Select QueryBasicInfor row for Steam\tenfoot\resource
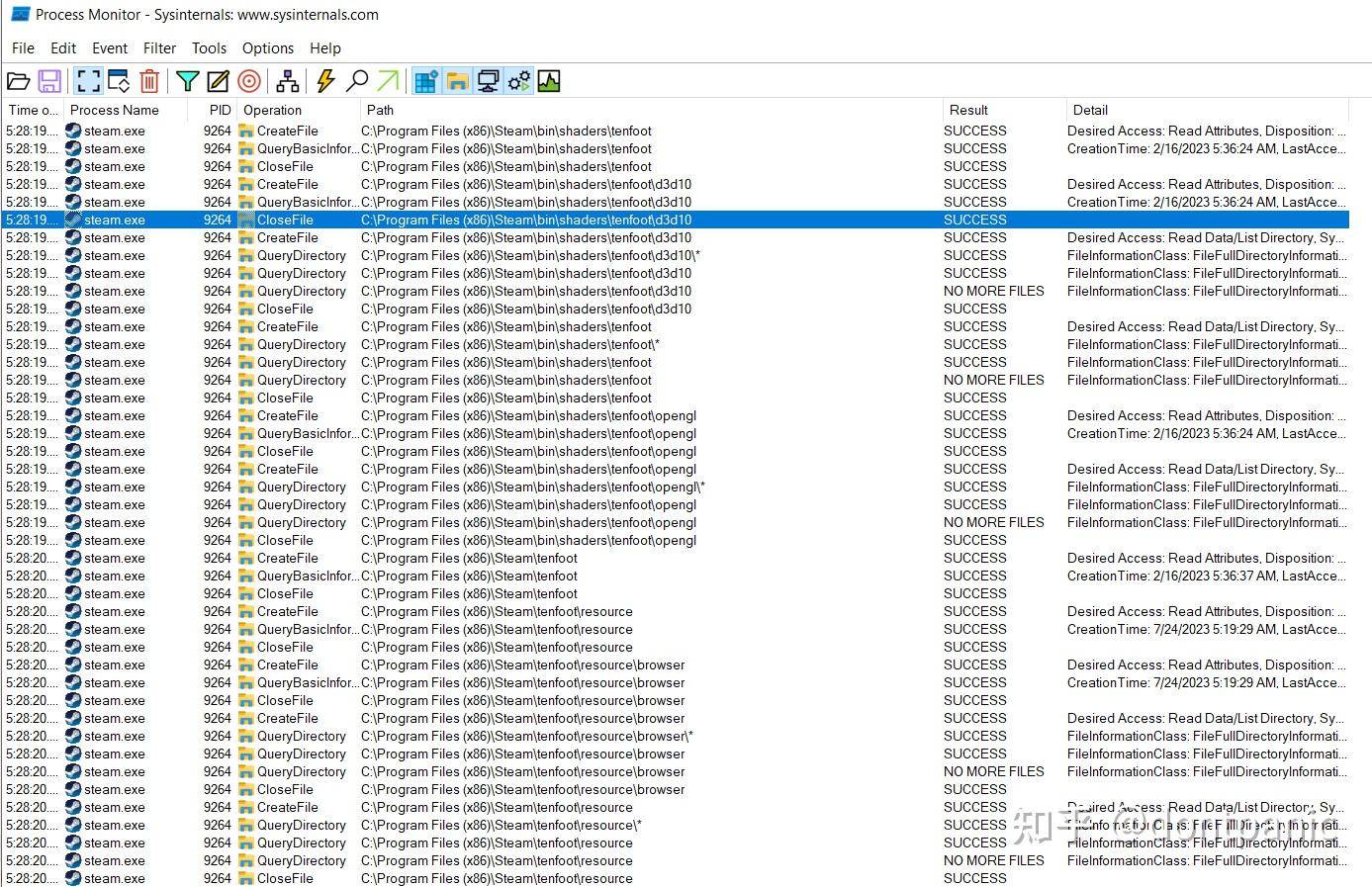Image resolution: width=1372 pixels, height=887 pixels. [676, 629]
